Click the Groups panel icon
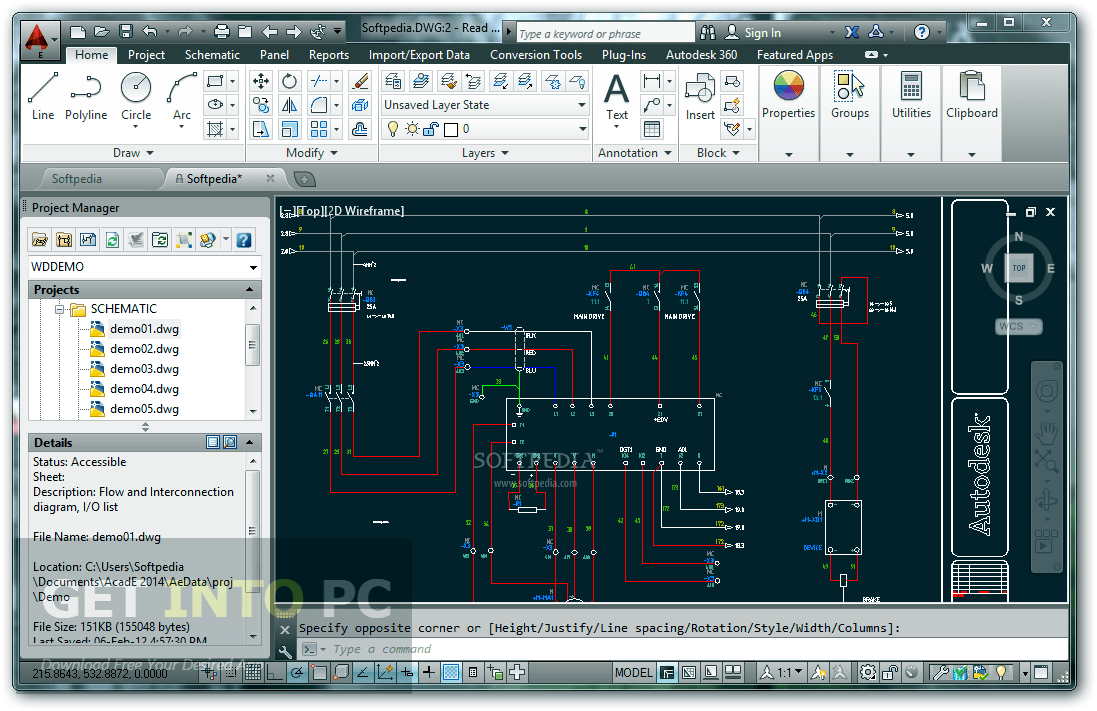 850,87
